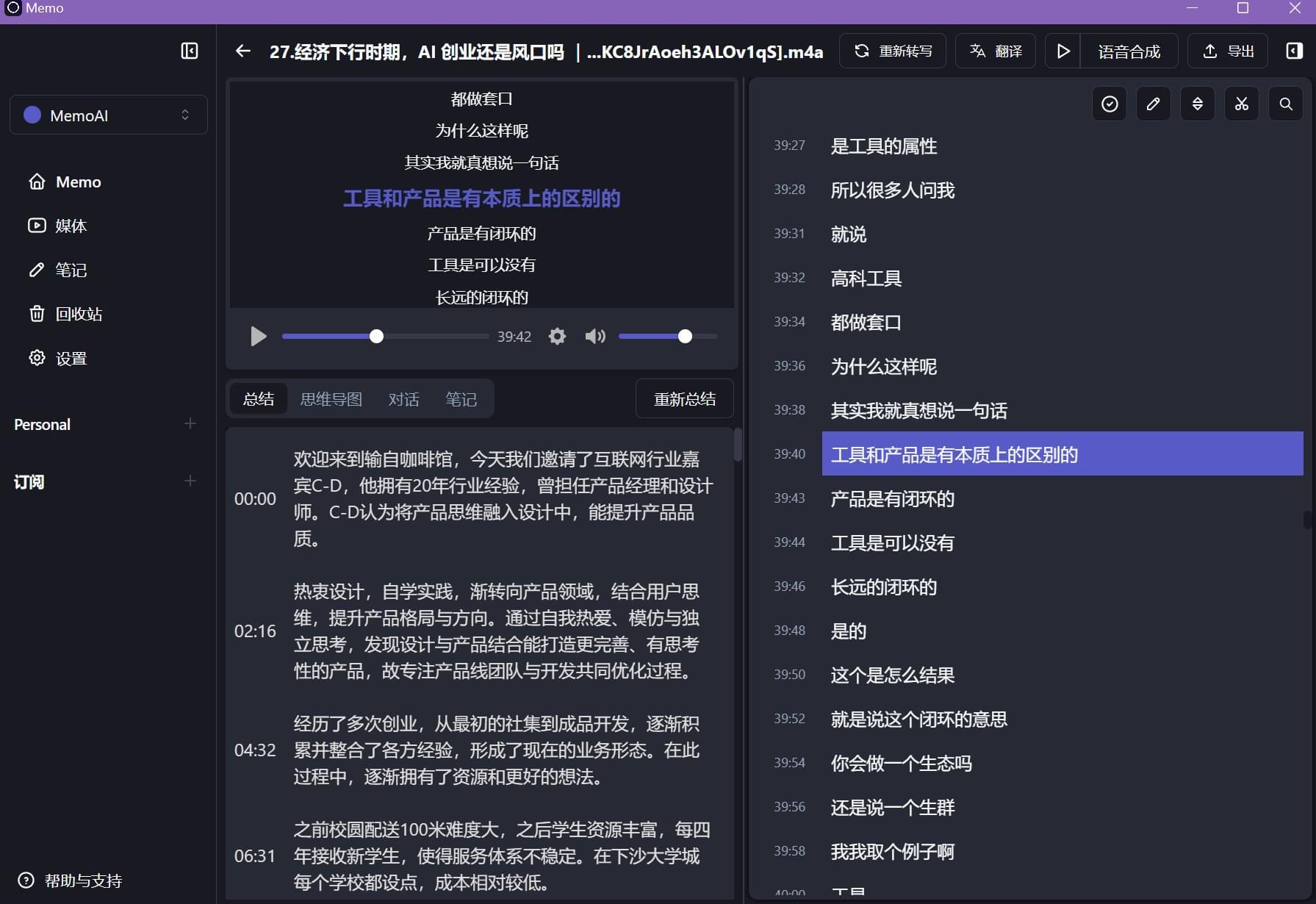Click the transcript panel scrollbar thumb

pyautogui.click(x=1307, y=520)
